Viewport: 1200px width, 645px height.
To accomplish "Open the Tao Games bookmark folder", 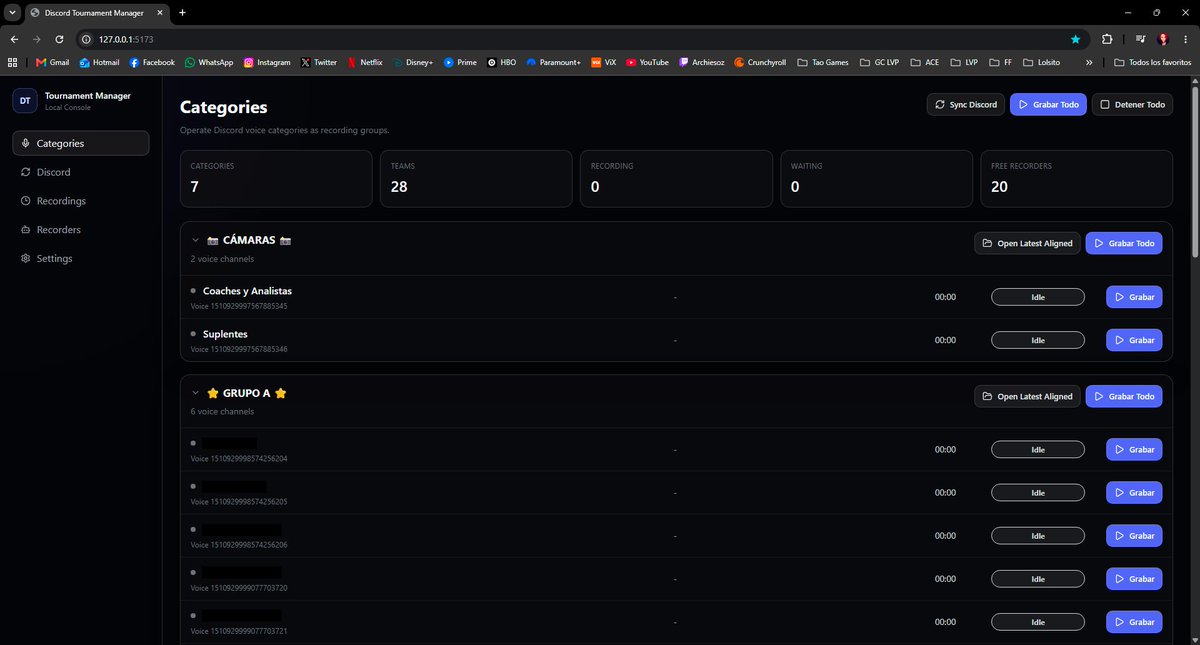I will coord(822,62).
